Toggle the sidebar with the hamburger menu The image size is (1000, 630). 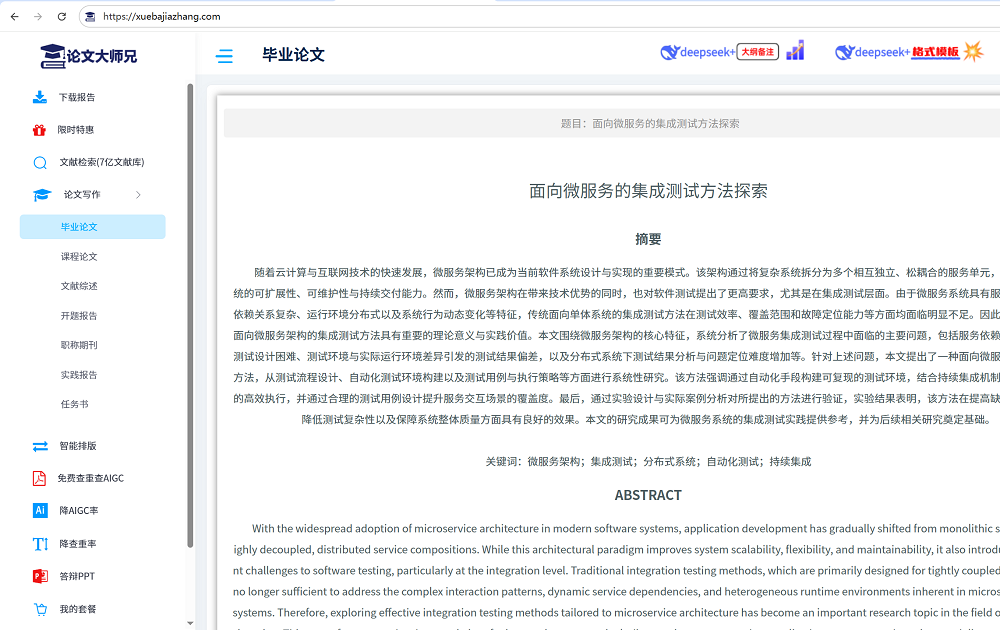point(224,56)
